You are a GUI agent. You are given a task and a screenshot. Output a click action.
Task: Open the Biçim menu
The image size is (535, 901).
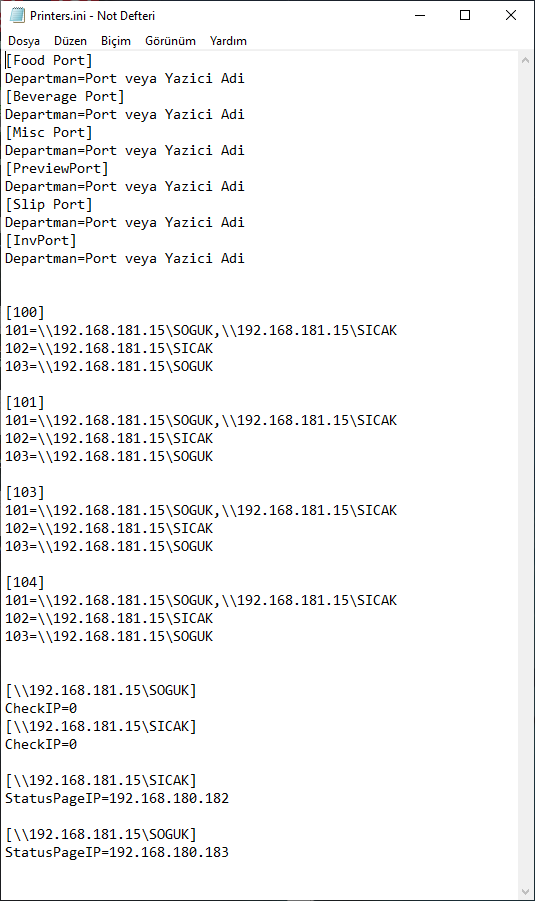coord(116,41)
